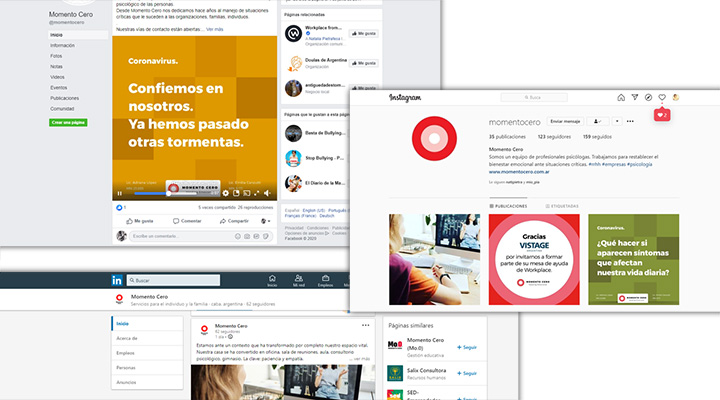Screen dimensions: 720x400
Task: Click the Instagram logo
Action: [x=405, y=97]
